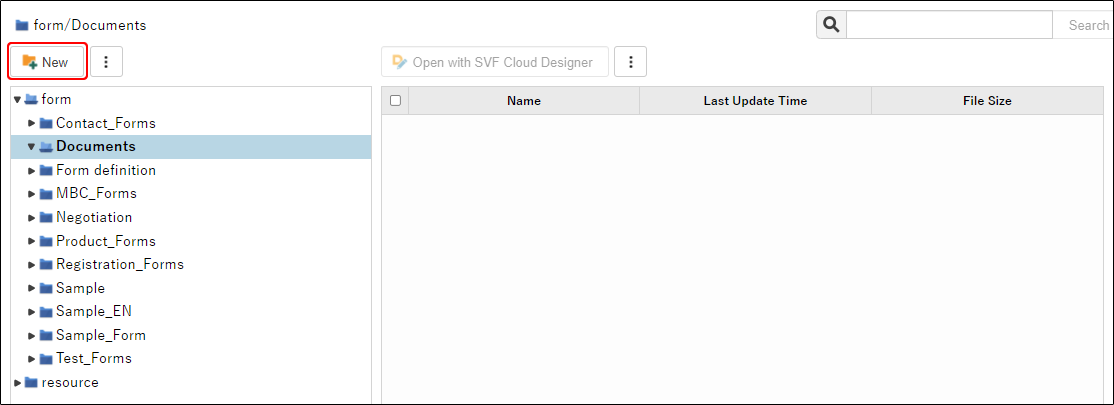This screenshot has width=1114, height=405.
Task: Select the form root tree item
Action: pyautogui.click(x=56, y=99)
